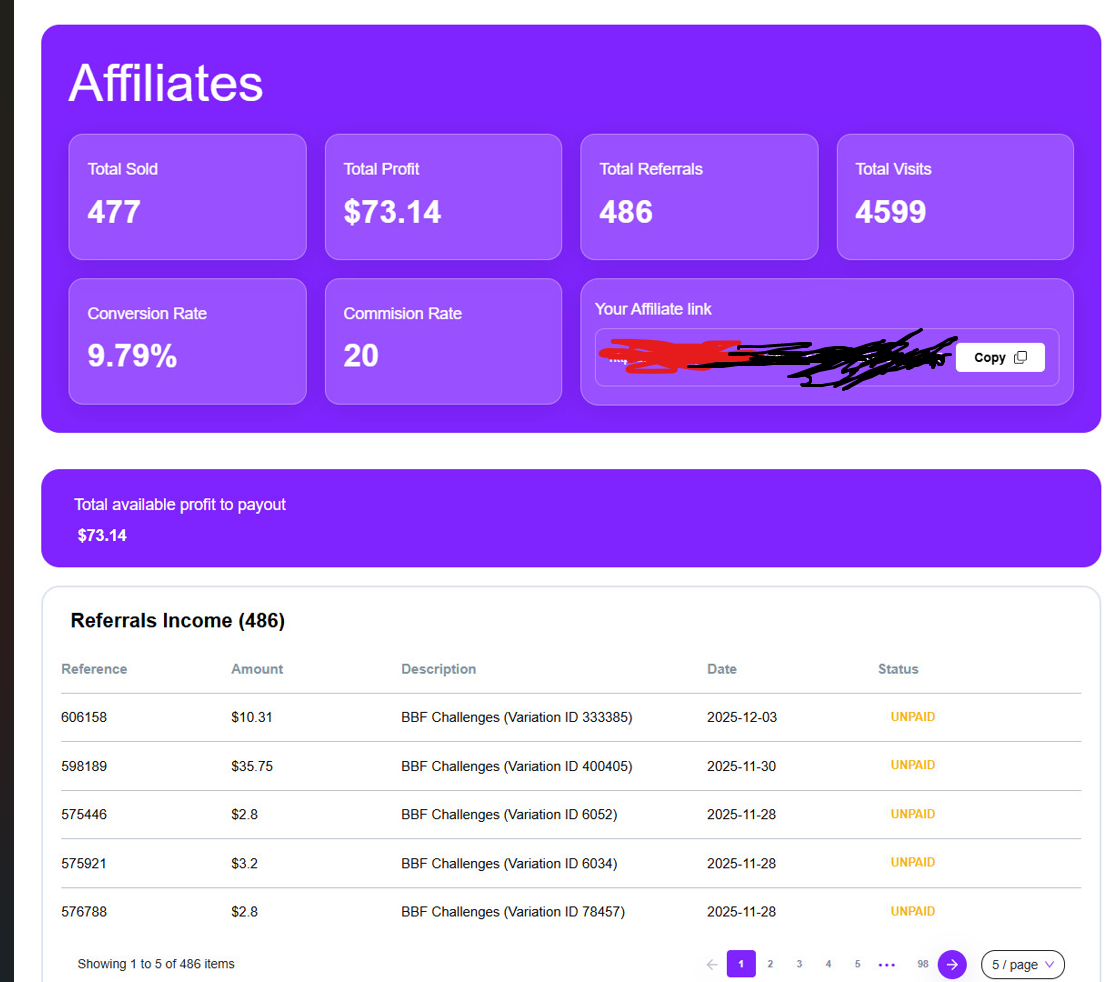Click the Total Profit stat card
The height and width of the screenshot is (982, 1107).
coord(443,196)
